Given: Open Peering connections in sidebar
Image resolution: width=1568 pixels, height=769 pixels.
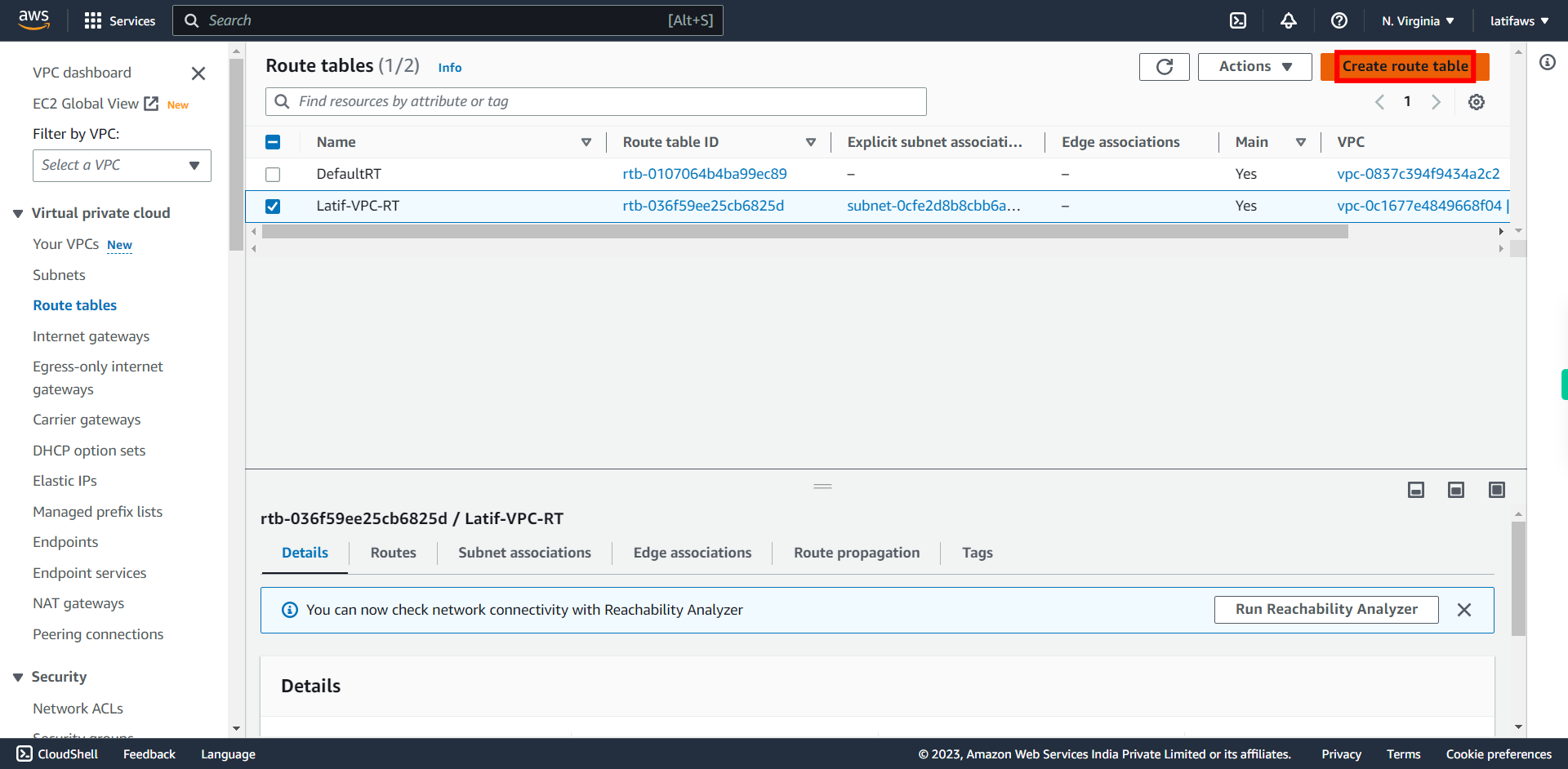Looking at the screenshot, I should (x=98, y=634).
